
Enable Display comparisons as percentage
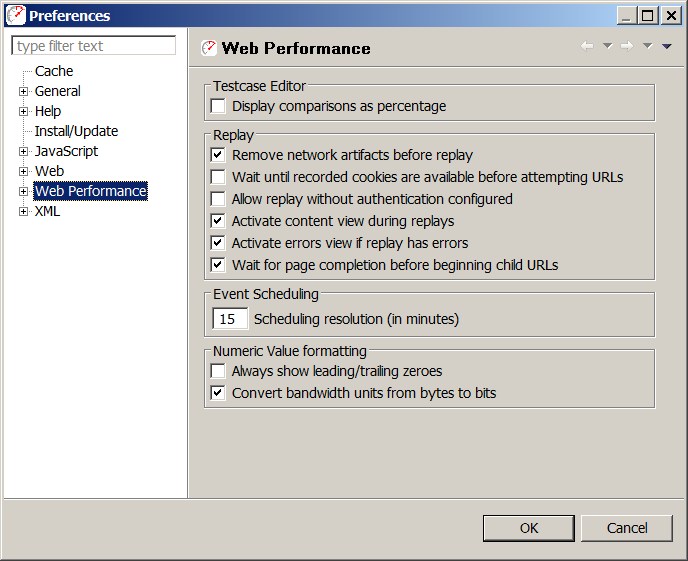click(218, 106)
